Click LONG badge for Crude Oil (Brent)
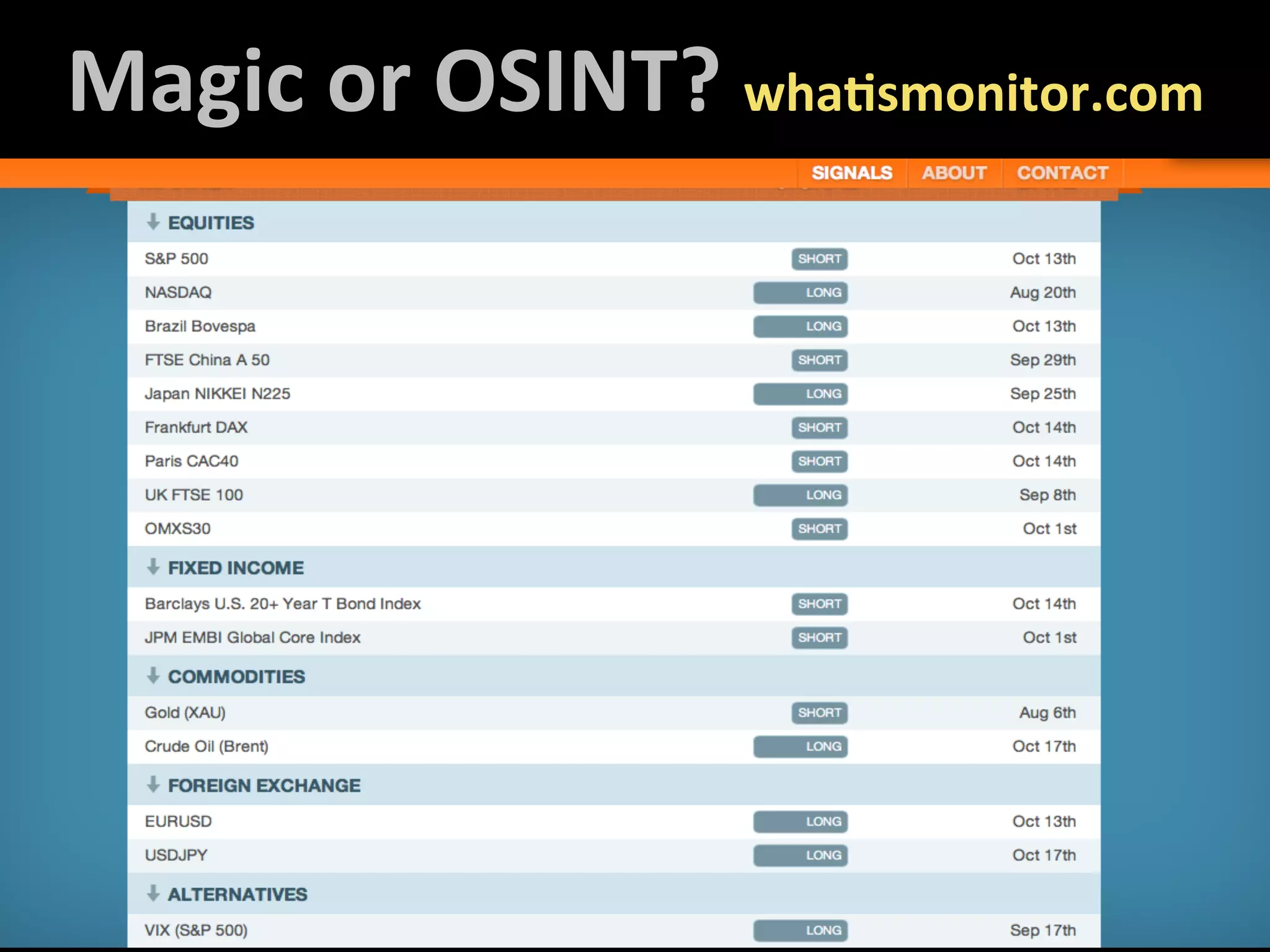The width and height of the screenshot is (1270, 952). click(x=801, y=747)
